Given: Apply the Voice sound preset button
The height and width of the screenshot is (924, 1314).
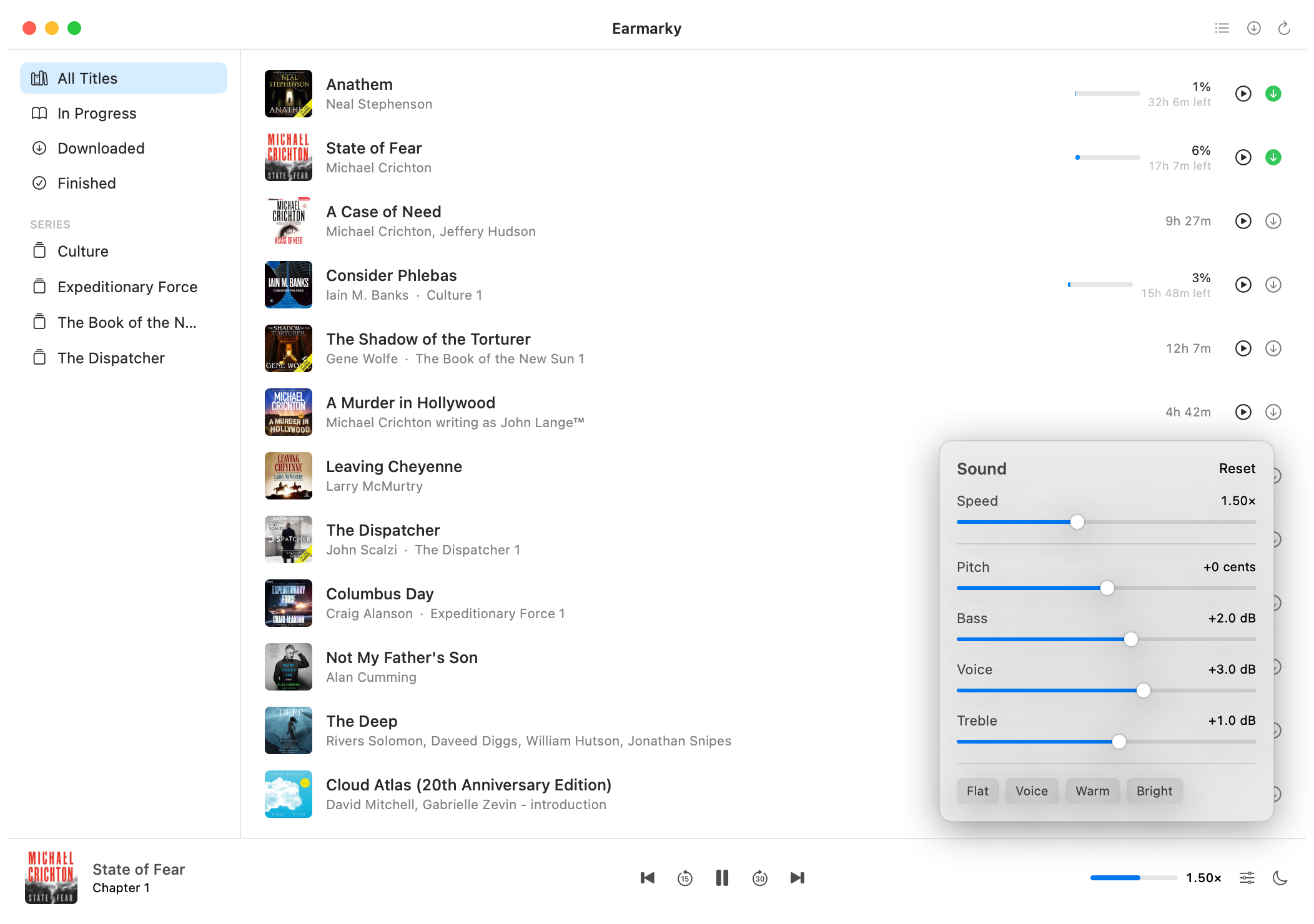Looking at the screenshot, I should pyautogui.click(x=1031, y=791).
